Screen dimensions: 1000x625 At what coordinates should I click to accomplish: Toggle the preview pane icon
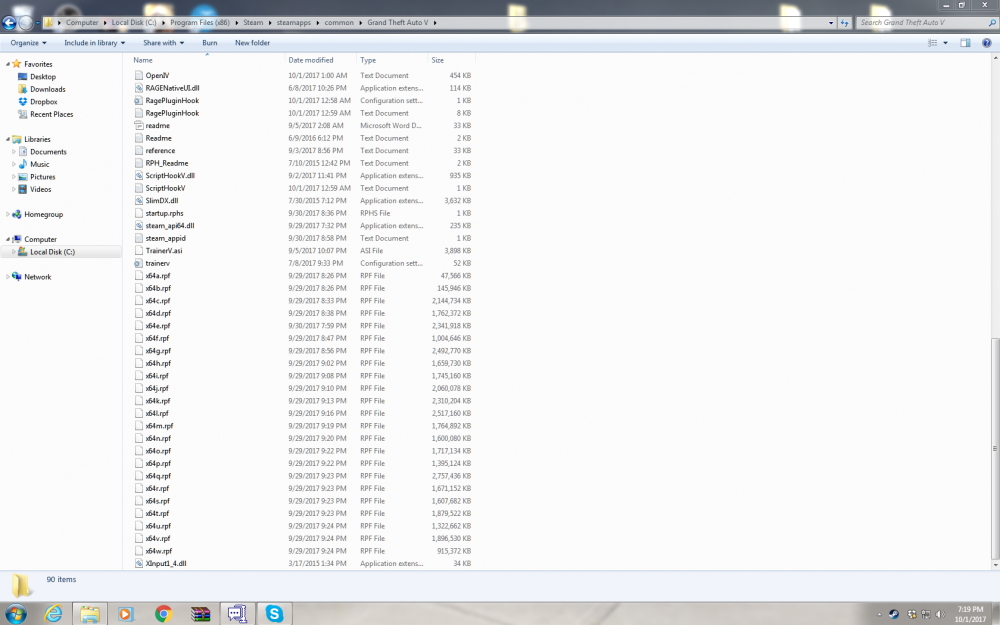[x=965, y=43]
